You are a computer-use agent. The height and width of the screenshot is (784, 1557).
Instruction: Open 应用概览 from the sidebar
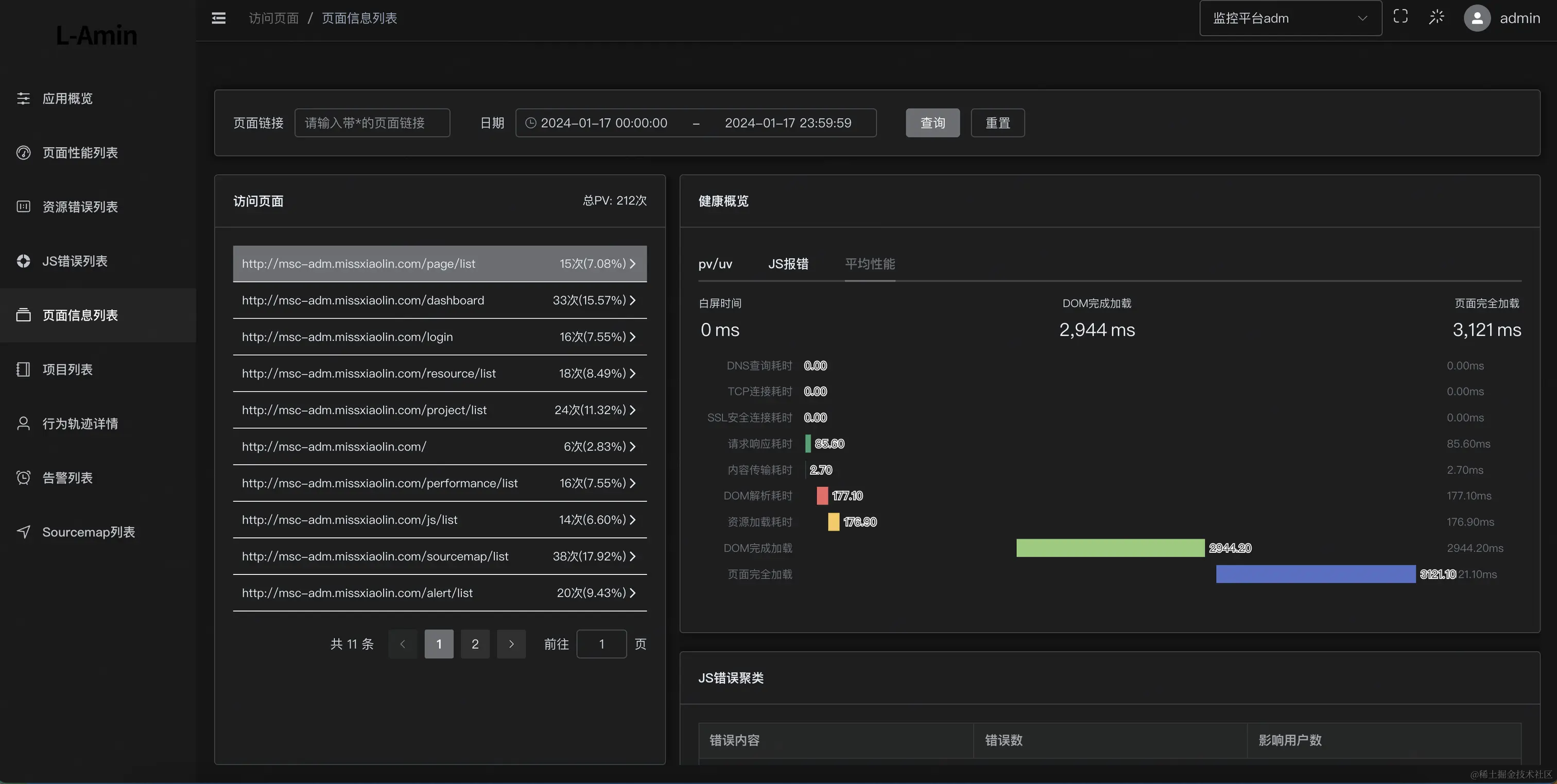pyautogui.click(x=67, y=98)
